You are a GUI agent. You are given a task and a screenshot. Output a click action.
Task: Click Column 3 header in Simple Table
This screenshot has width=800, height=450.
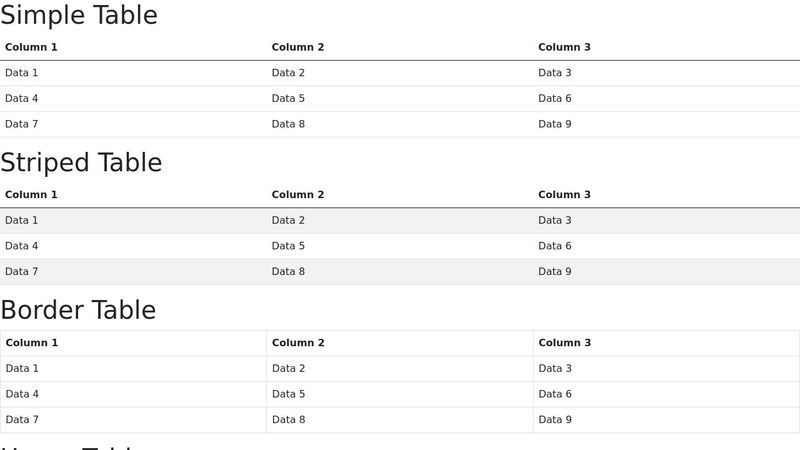click(564, 47)
